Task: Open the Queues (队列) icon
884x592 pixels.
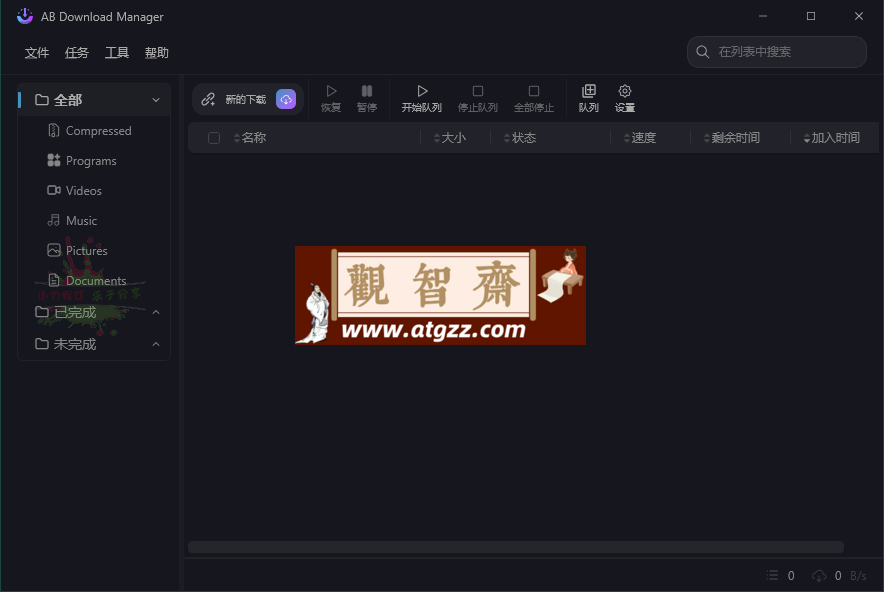Action: (589, 91)
